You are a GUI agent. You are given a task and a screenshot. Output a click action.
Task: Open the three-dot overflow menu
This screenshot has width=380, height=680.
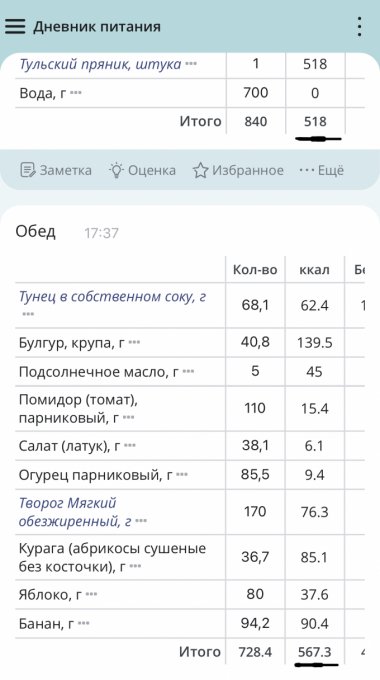tap(359, 27)
